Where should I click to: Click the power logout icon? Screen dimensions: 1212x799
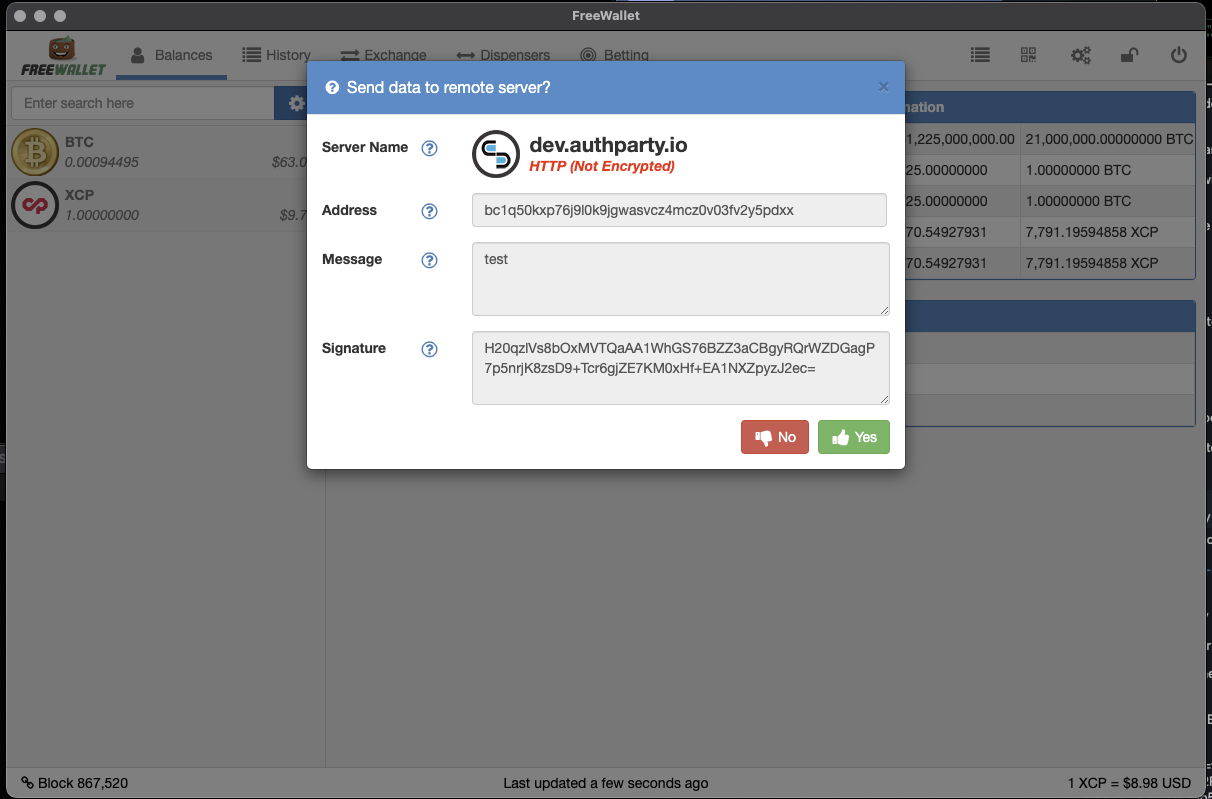pyautogui.click(x=1178, y=56)
